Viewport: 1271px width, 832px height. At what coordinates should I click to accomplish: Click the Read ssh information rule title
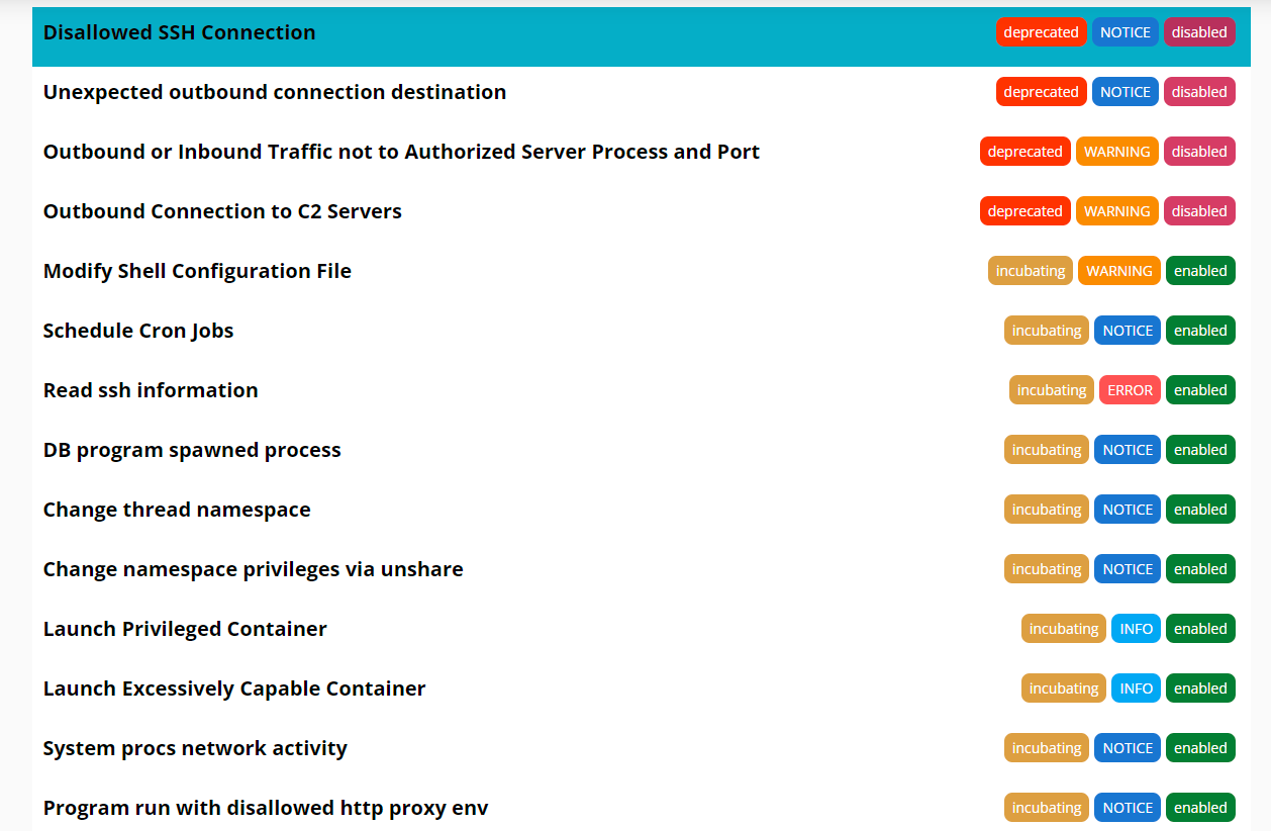click(x=150, y=390)
